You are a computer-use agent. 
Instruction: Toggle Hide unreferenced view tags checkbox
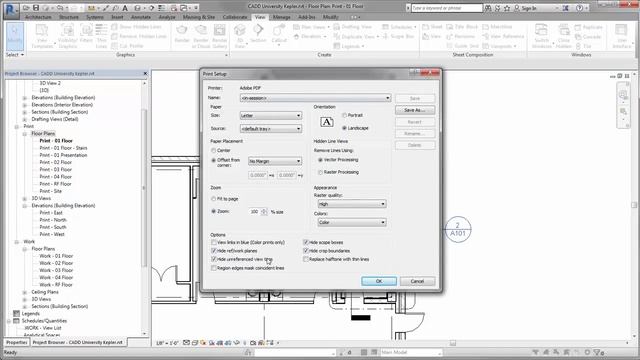tap(213, 259)
